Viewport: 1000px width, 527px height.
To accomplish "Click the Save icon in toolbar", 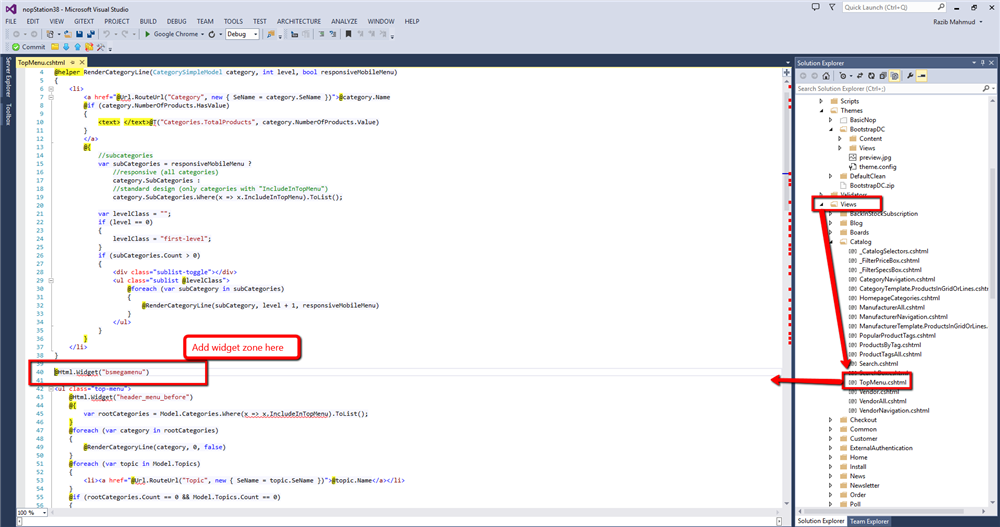I will 79,34.
